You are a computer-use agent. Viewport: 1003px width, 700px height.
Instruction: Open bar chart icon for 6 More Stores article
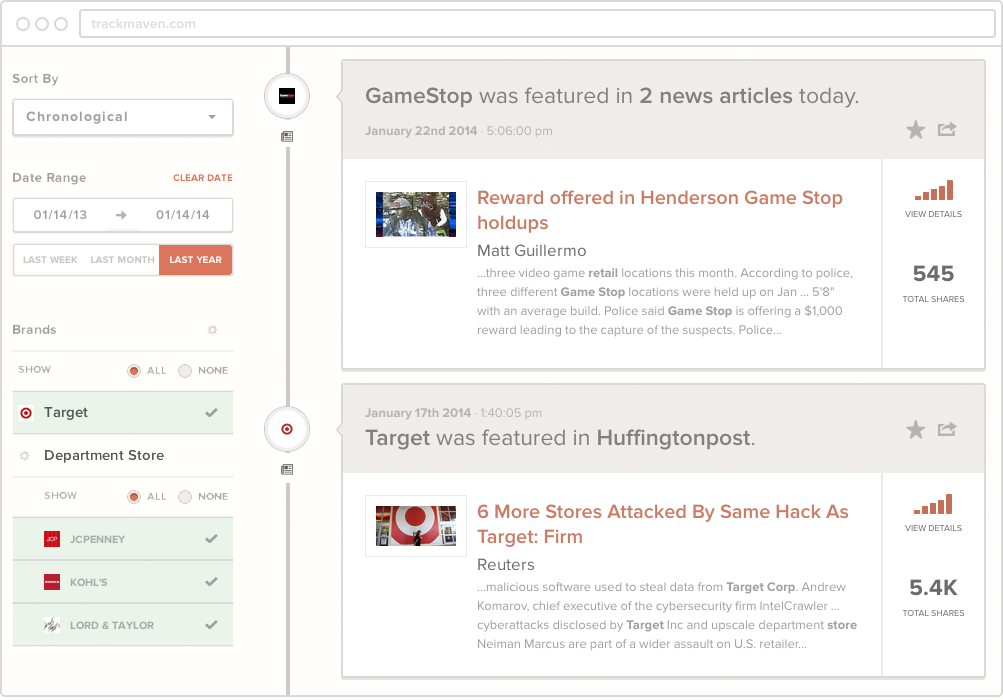click(x=933, y=504)
